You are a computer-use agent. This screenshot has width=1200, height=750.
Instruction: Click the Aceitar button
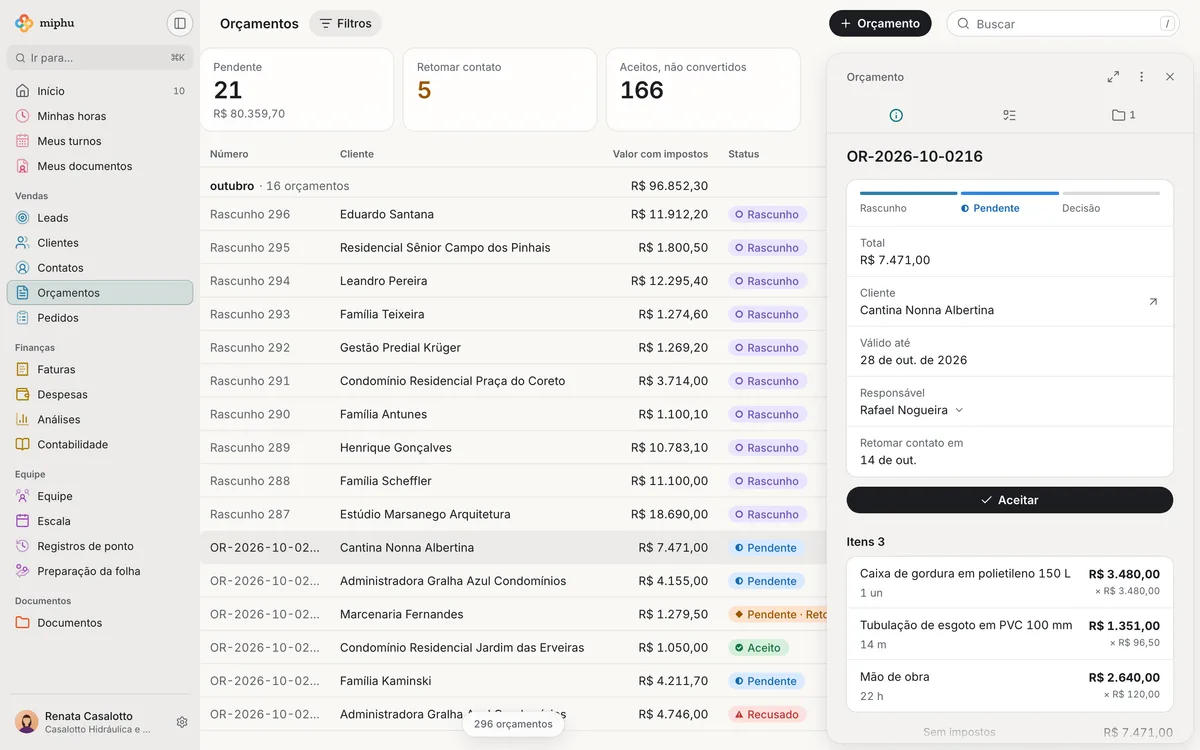(x=1010, y=500)
